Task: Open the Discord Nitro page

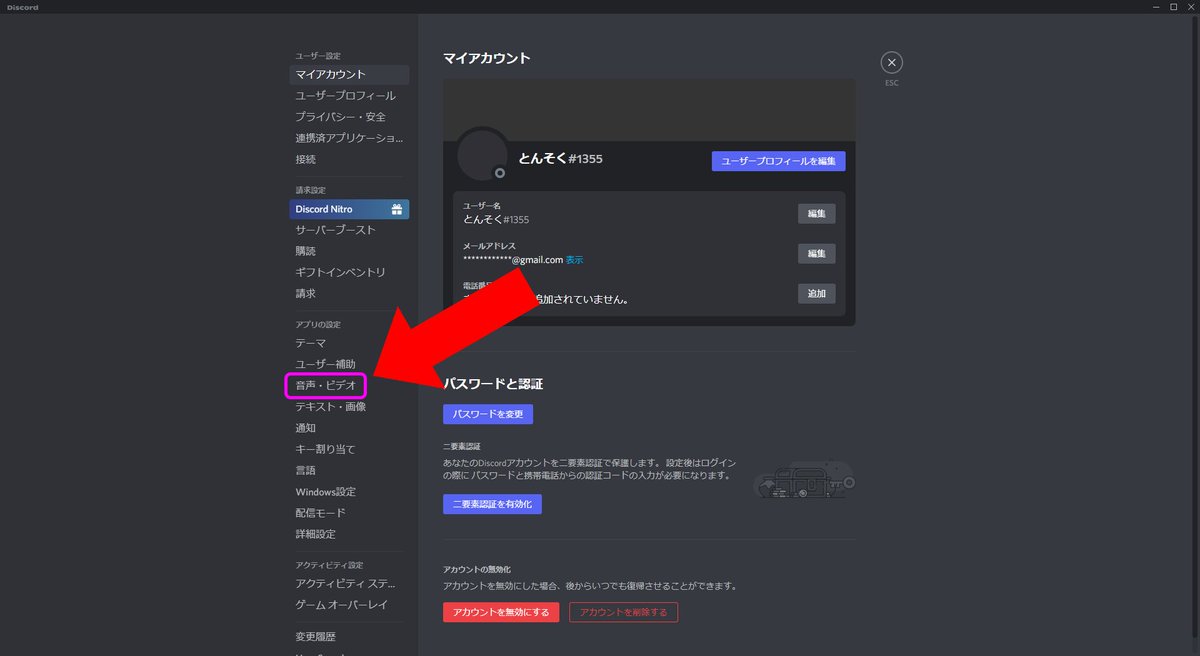Action: pos(349,210)
